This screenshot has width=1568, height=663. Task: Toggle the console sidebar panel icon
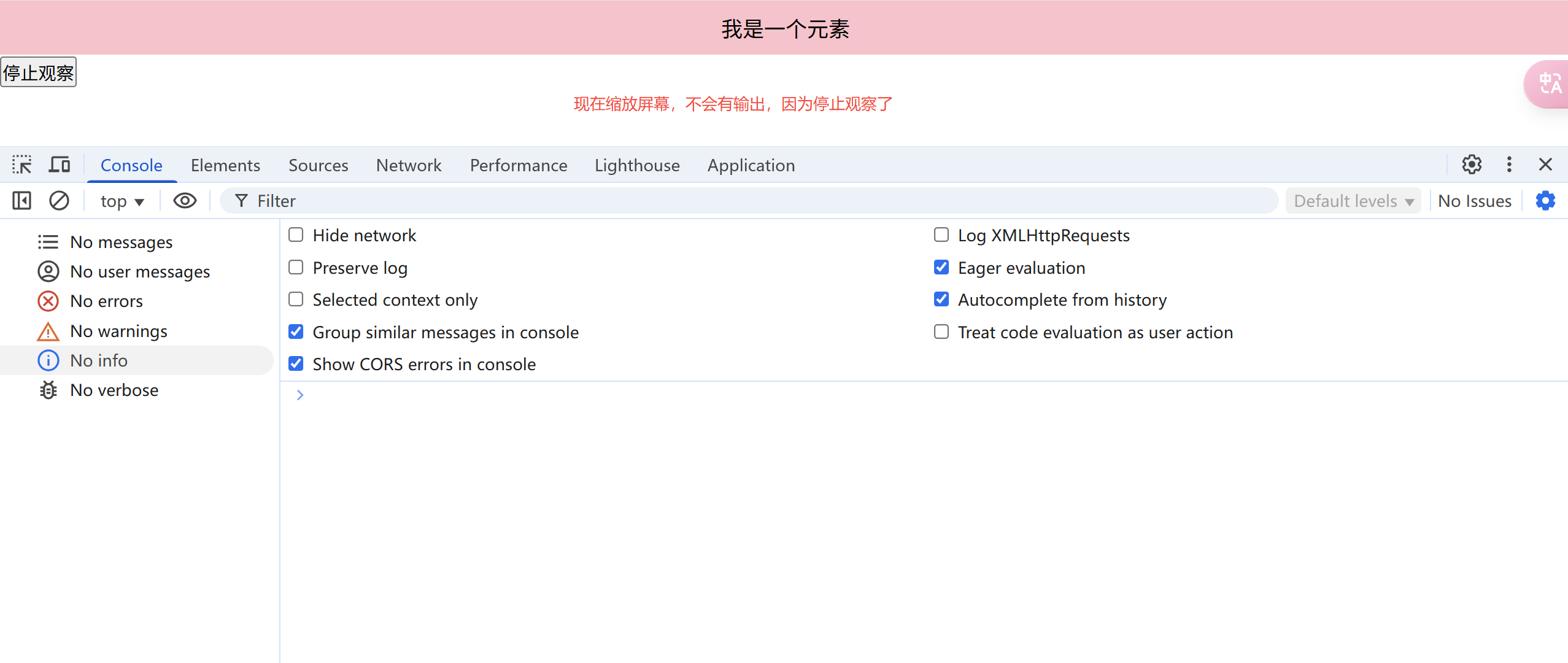pos(21,200)
